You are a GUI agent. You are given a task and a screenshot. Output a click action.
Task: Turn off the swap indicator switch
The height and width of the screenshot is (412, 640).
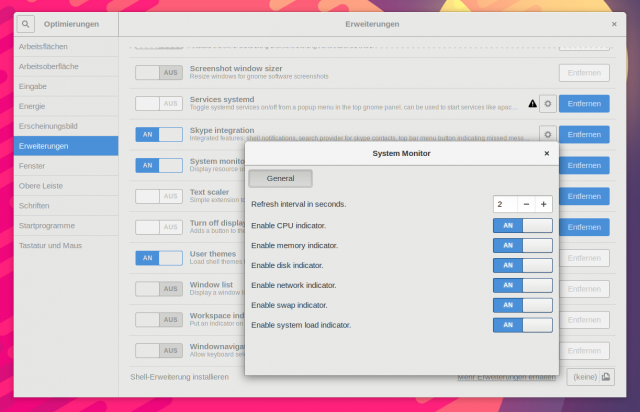(x=522, y=305)
